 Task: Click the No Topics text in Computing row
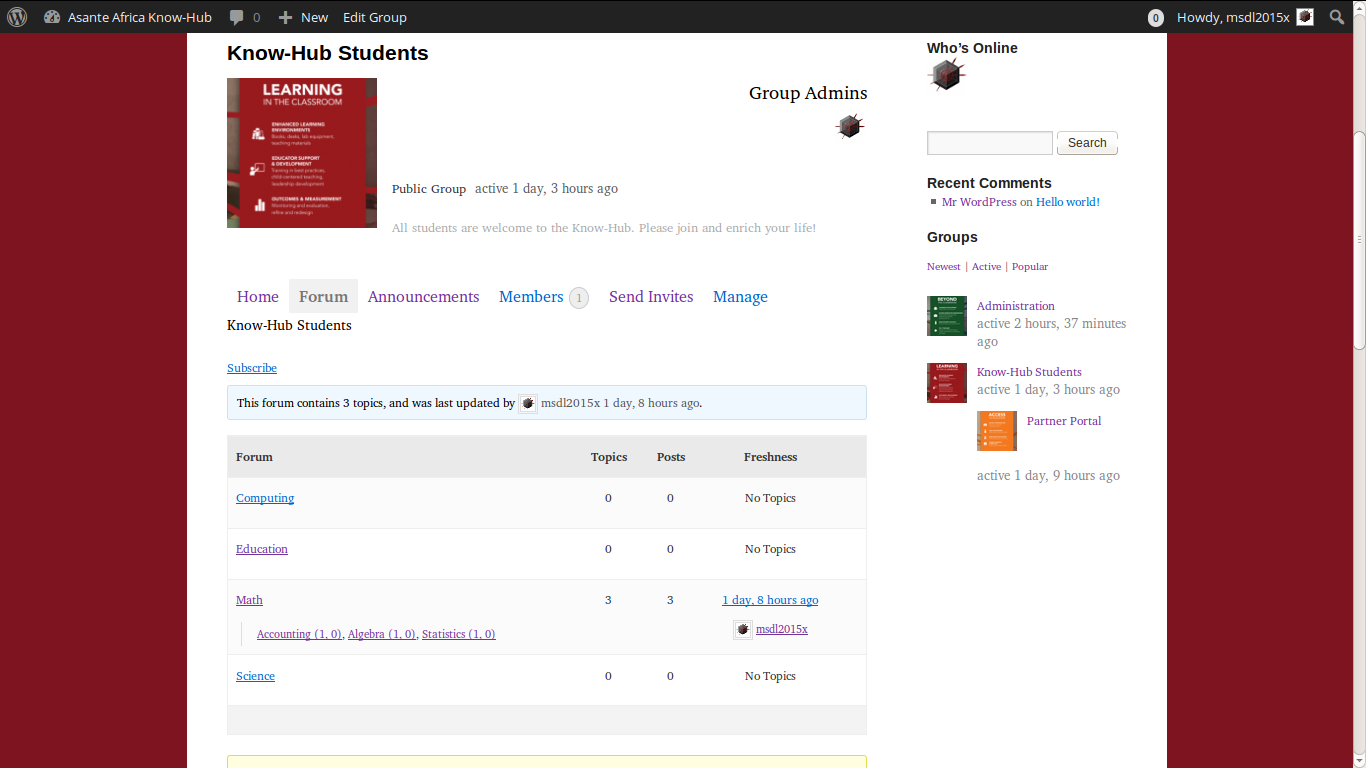(x=770, y=498)
